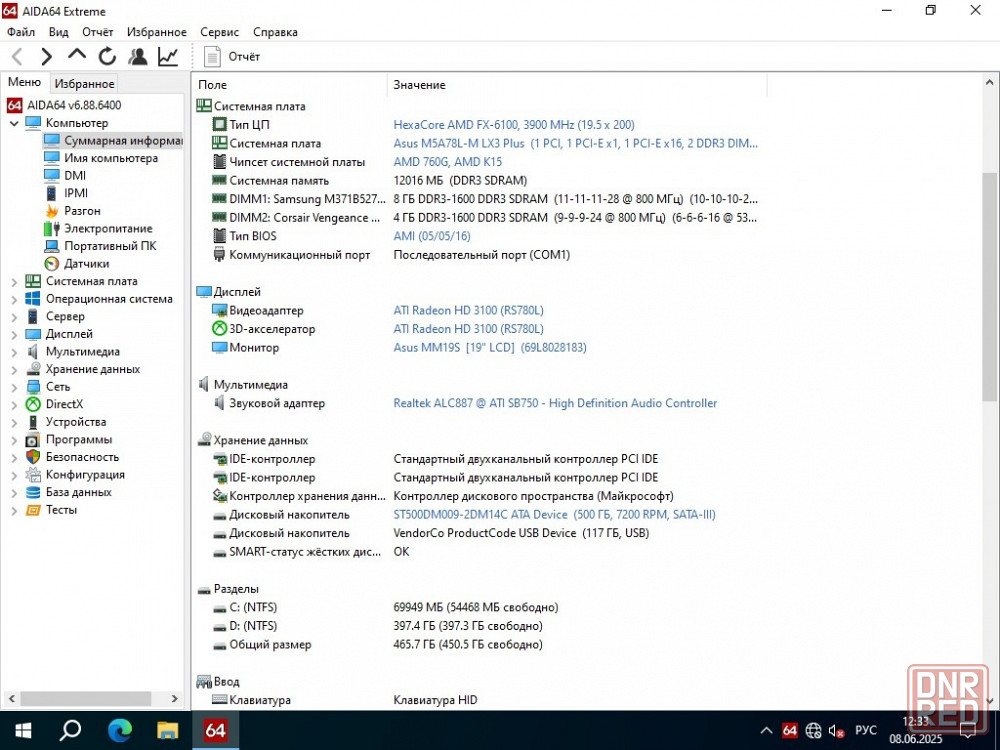Click the Безопасность shield icon

(x=33, y=457)
